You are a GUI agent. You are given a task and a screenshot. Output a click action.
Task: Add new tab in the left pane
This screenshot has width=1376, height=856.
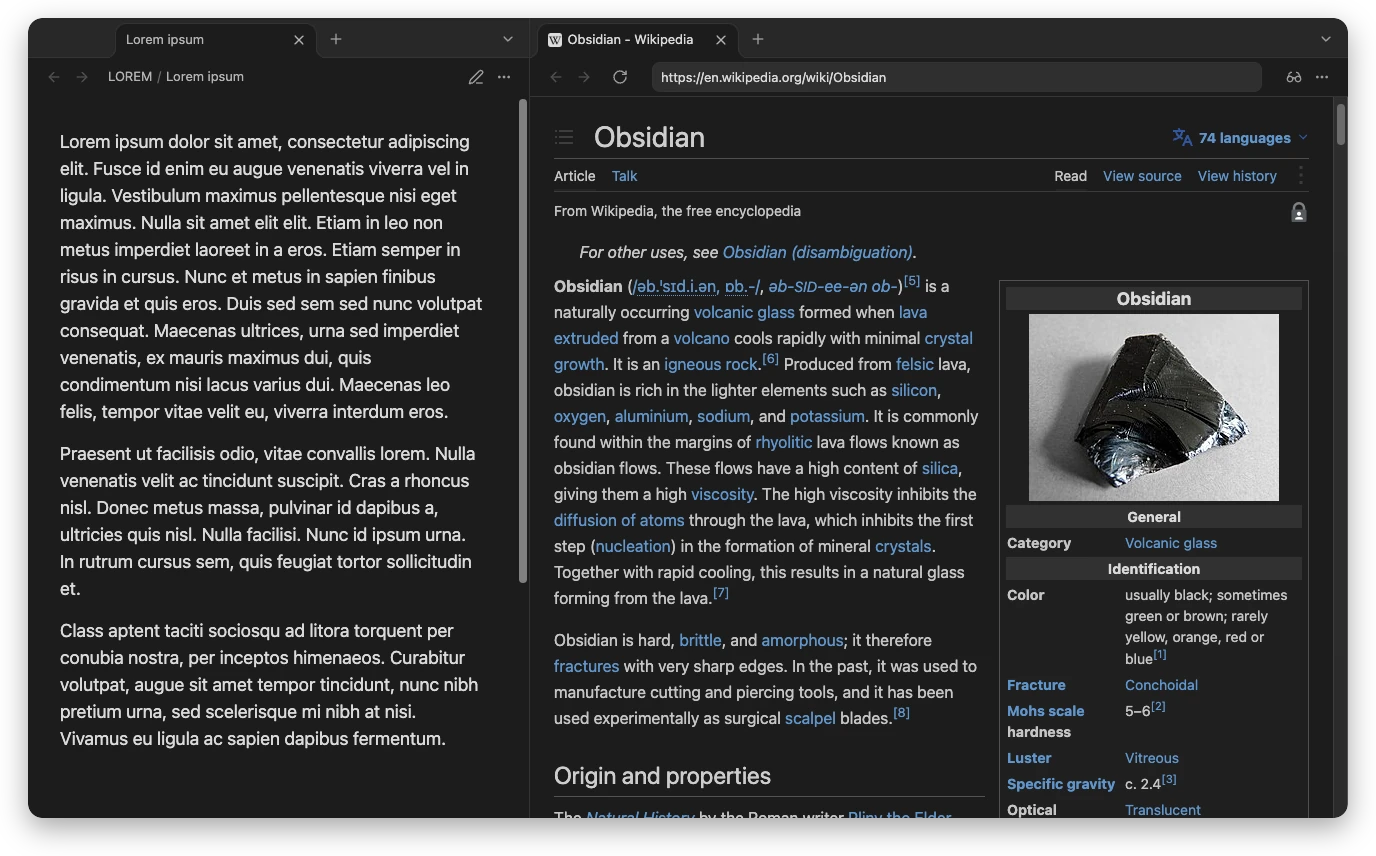point(336,39)
